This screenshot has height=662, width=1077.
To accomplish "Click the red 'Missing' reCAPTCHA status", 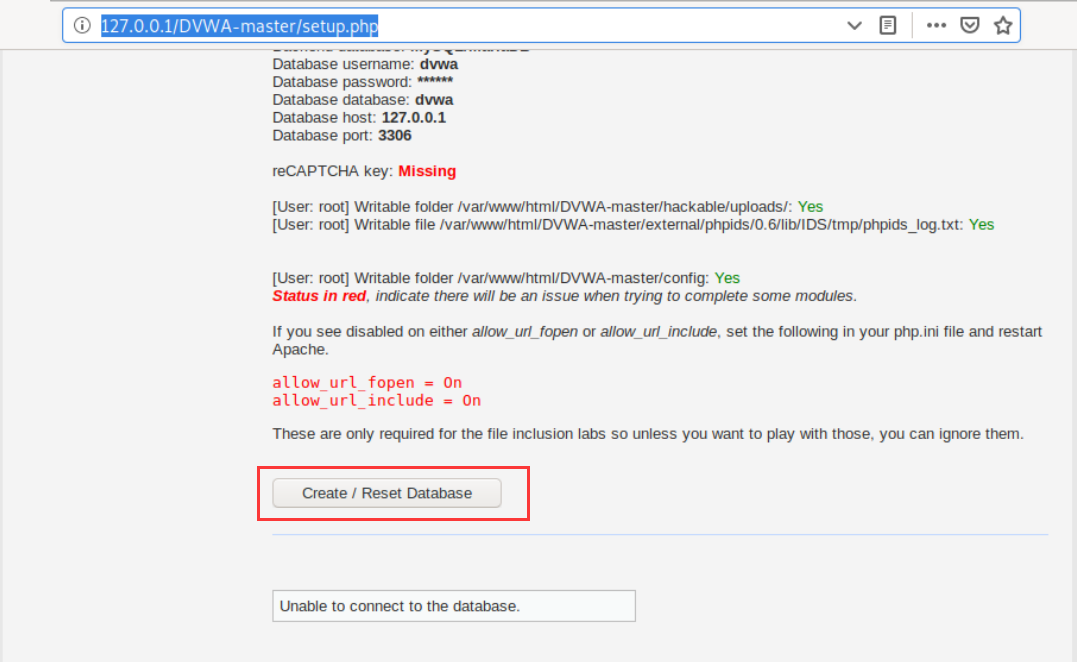I will (x=427, y=171).
